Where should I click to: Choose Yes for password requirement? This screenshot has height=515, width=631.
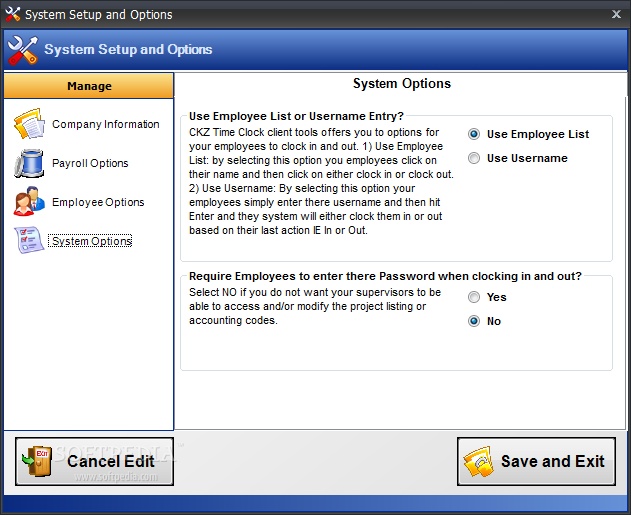point(474,297)
